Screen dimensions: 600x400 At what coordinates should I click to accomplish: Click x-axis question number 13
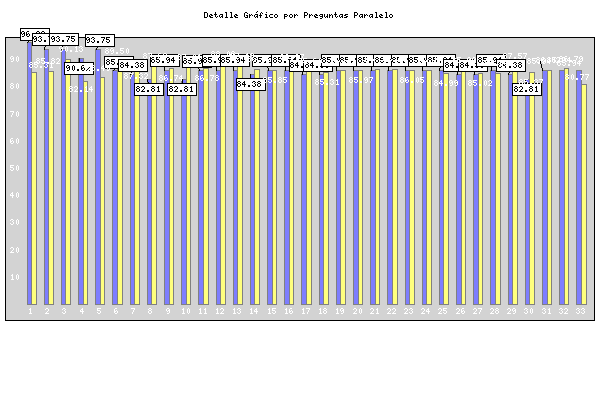coord(237,311)
